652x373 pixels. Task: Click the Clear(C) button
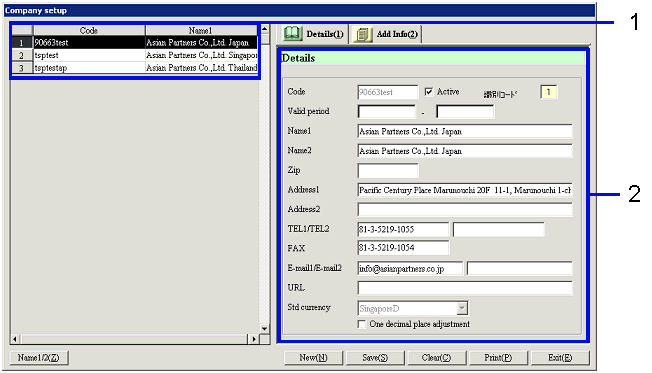pos(437,358)
